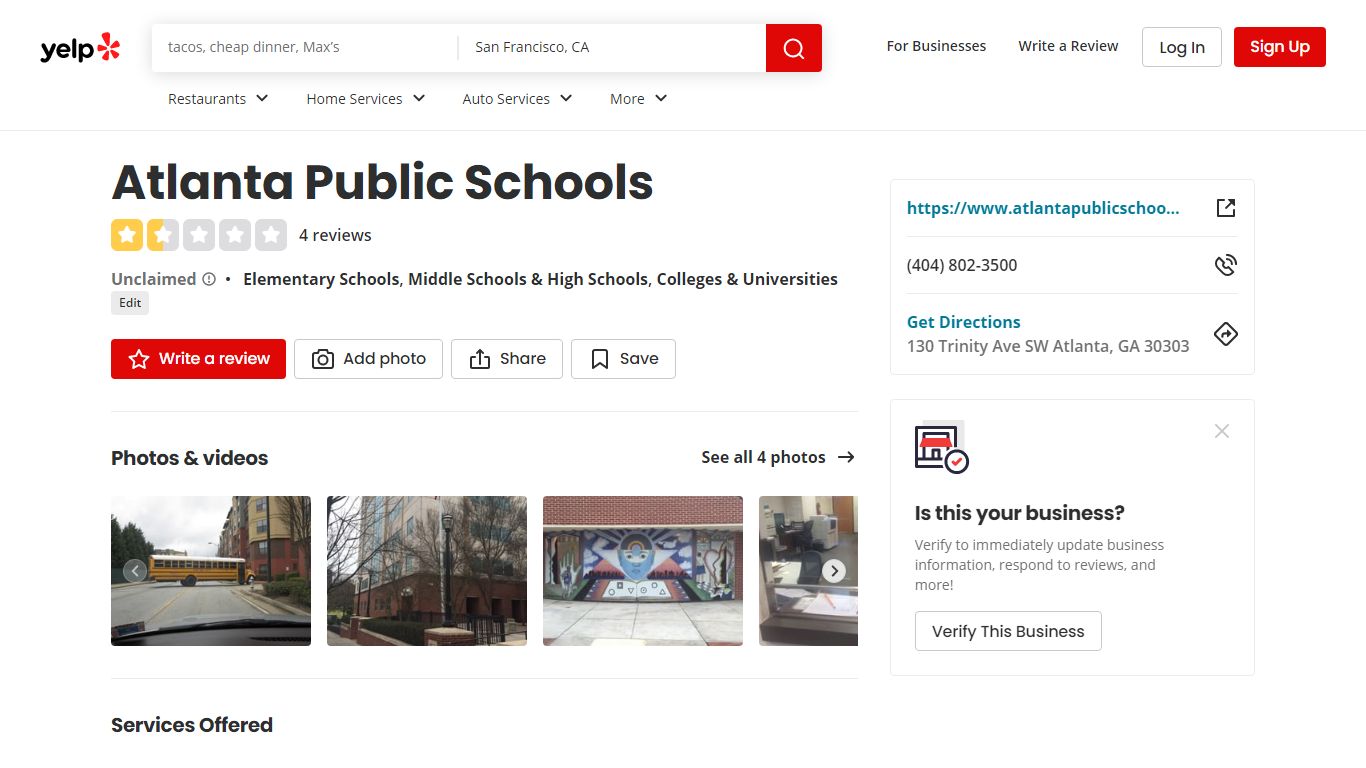Click the business storefront verification icon

tap(941, 448)
